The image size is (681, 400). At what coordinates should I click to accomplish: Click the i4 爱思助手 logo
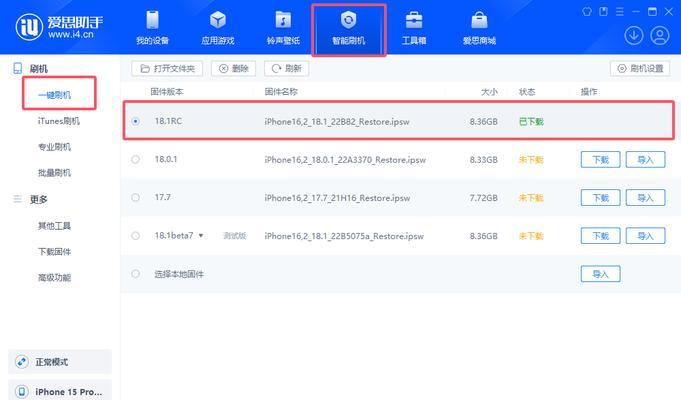(60, 27)
